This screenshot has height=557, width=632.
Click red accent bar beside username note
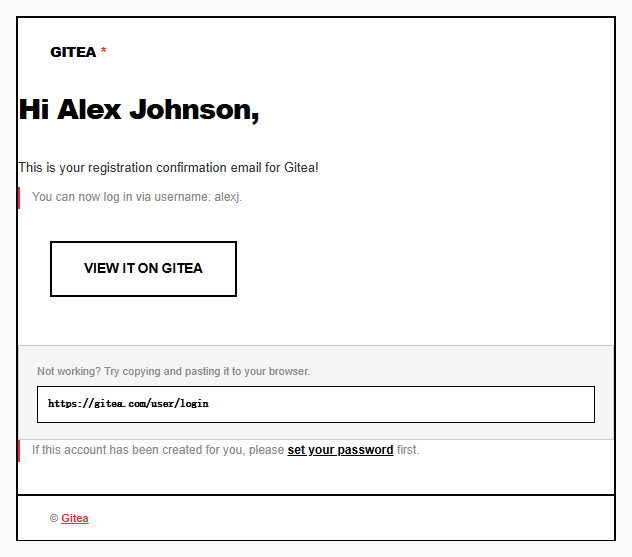[x=19, y=198]
